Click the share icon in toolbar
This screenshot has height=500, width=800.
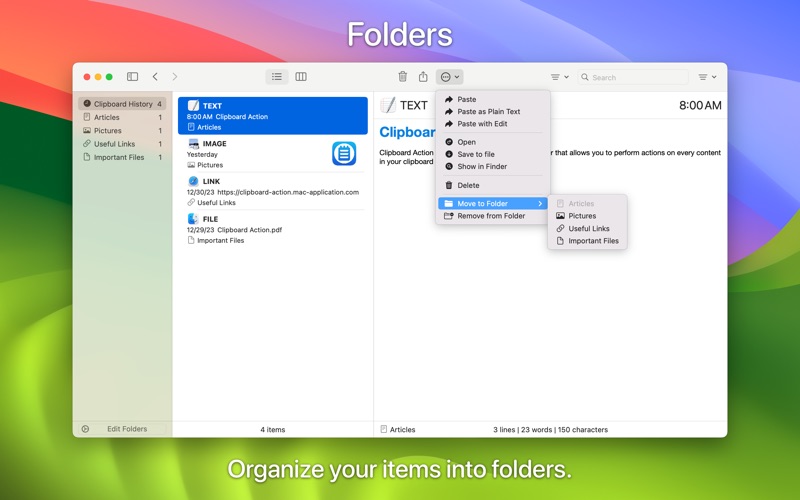click(x=423, y=77)
